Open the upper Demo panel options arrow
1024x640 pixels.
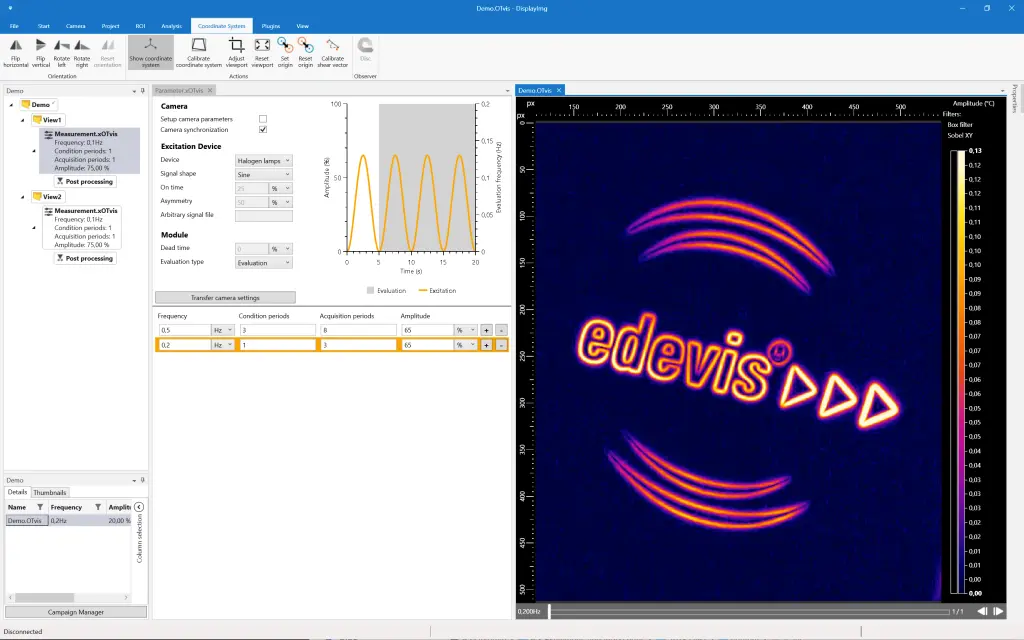[x=134, y=91]
